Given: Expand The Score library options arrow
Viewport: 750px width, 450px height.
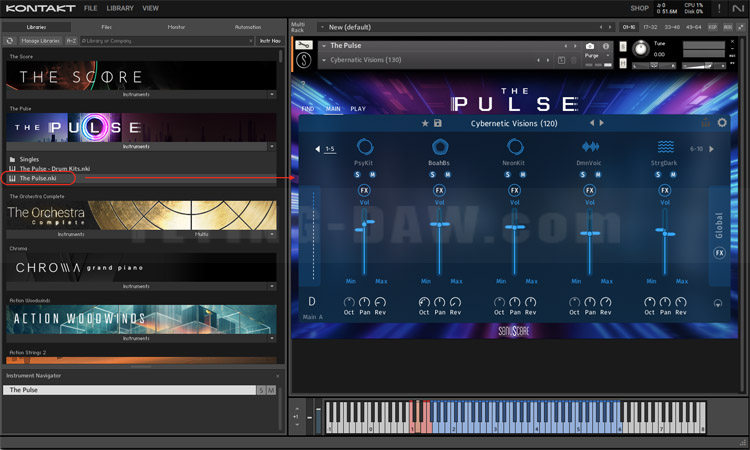Looking at the screenshot, I should pos(272,94).
